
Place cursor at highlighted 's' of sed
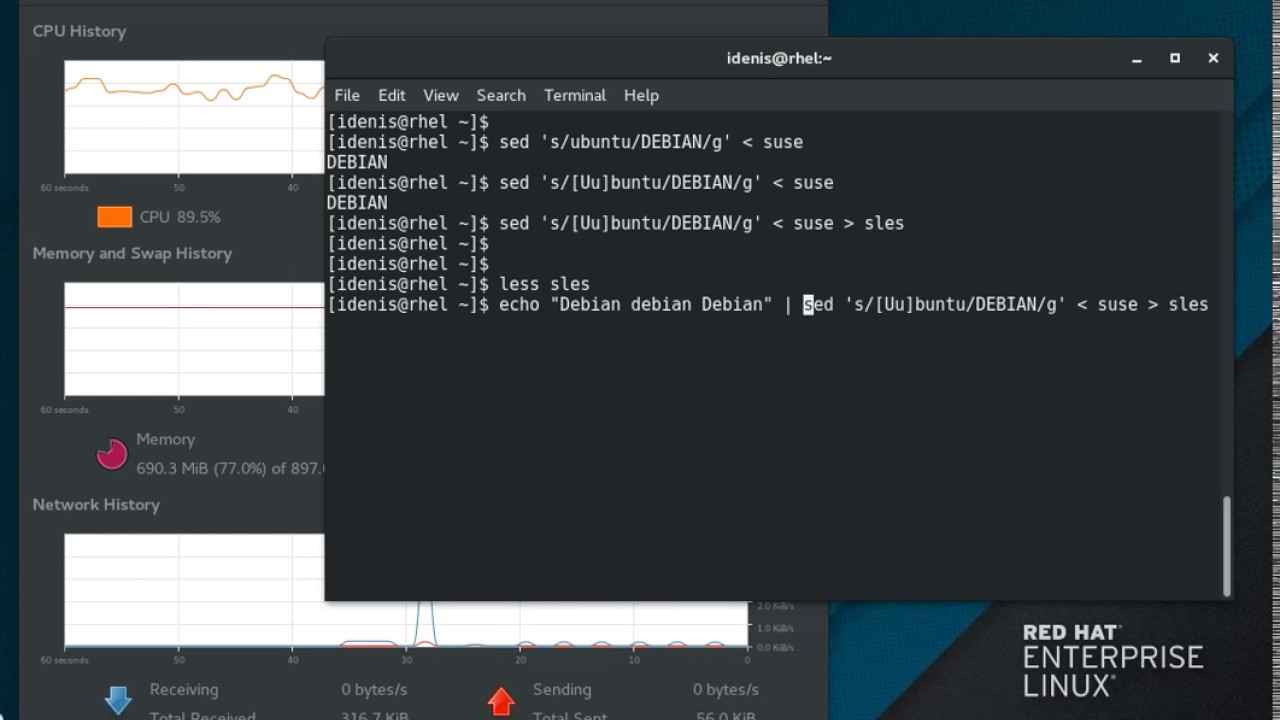(808, 304)
